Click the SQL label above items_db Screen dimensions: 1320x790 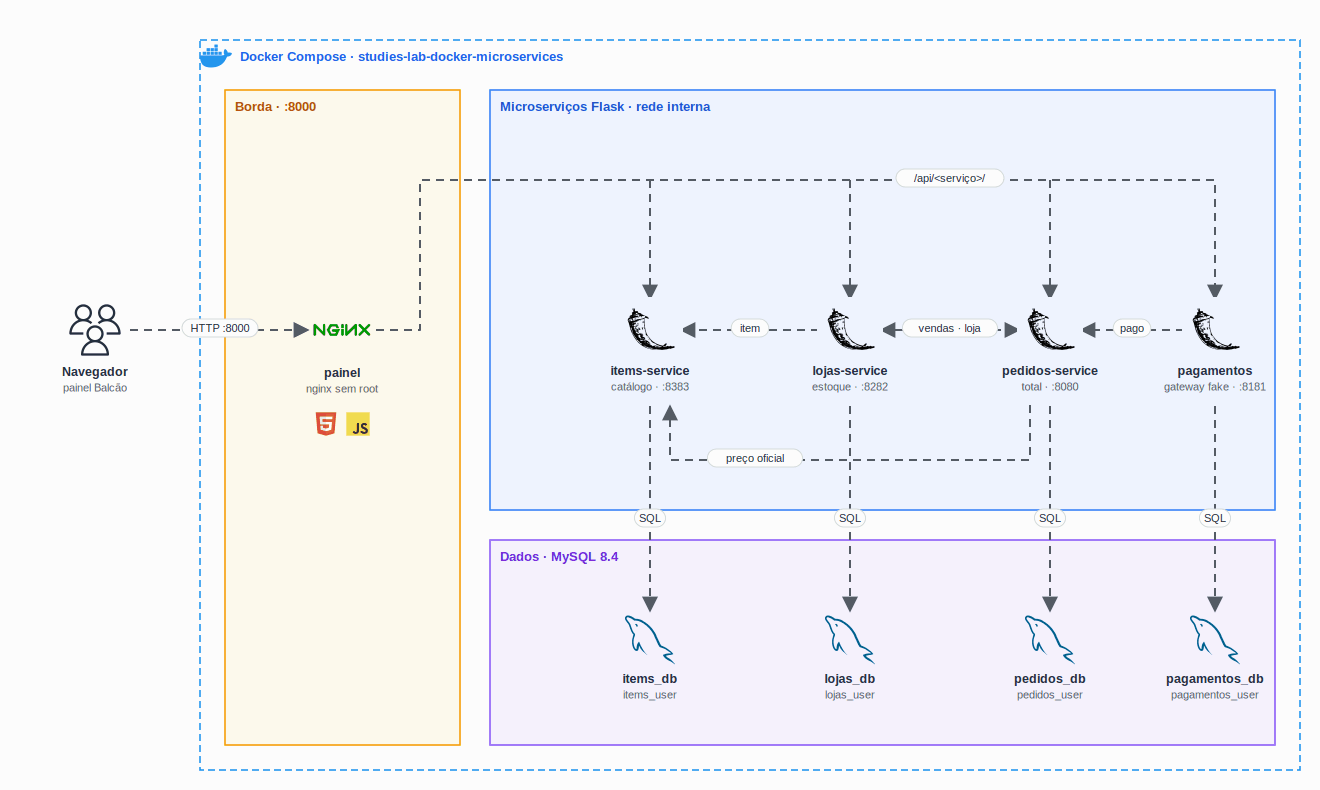tap(650, 518)
